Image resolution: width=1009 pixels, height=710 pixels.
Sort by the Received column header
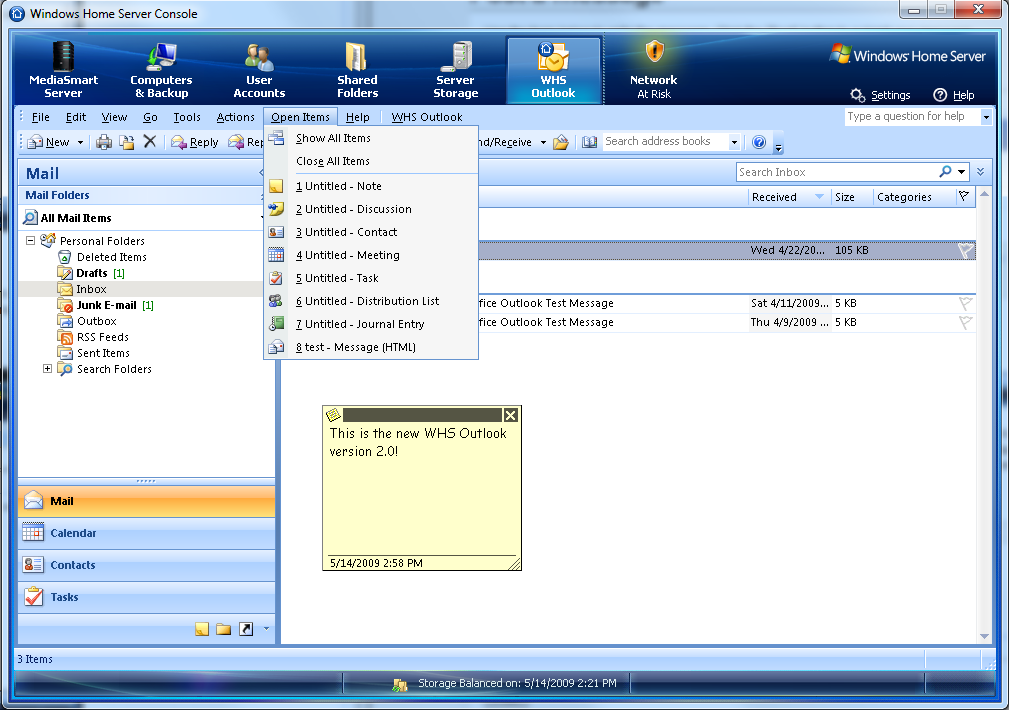[x=788, y=197]
